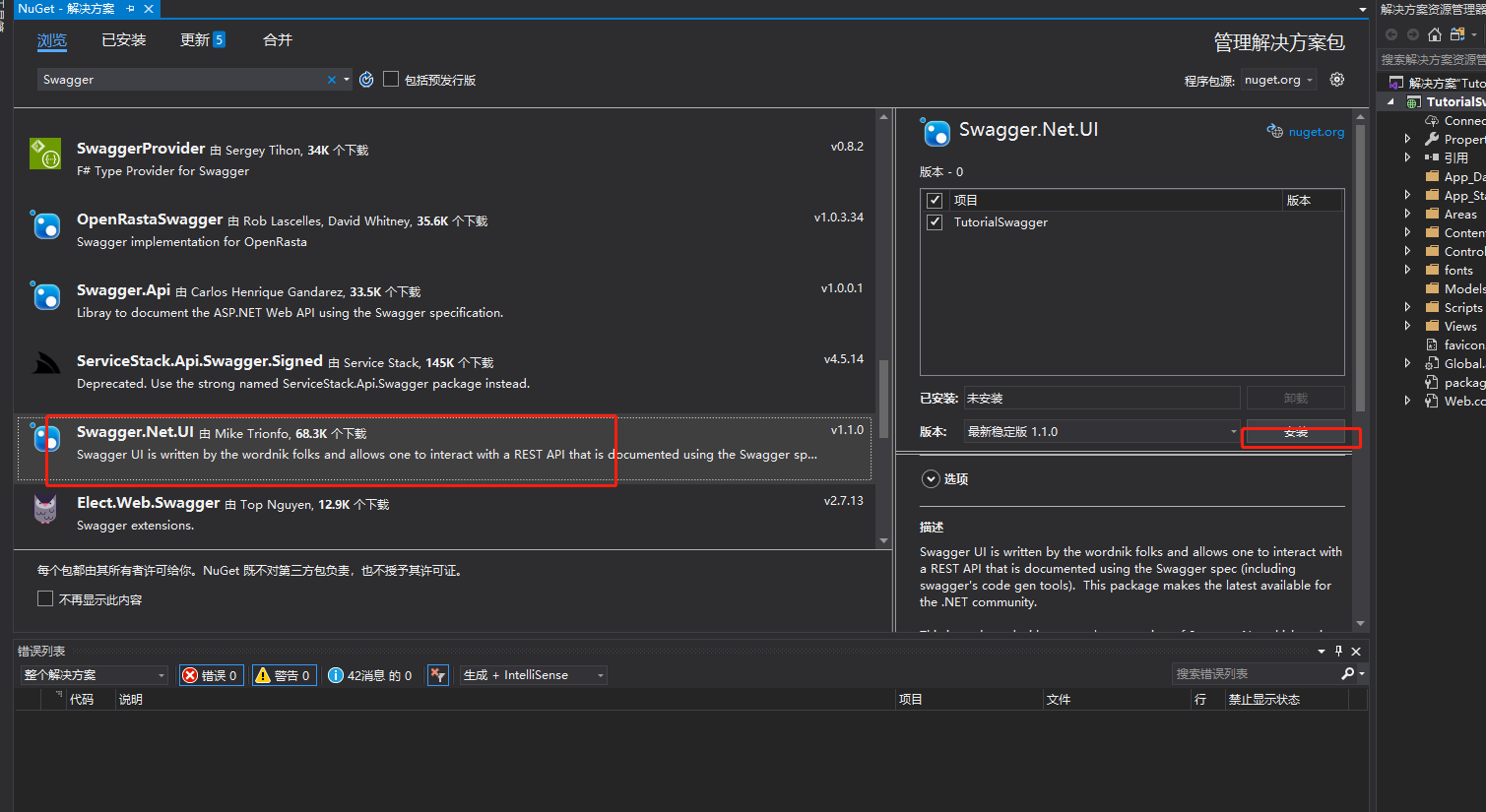The image size is (1486, 812).
Task: Click the nuget.org source icon beside Swagger.Net.UI
Action: click(1274, 130)
